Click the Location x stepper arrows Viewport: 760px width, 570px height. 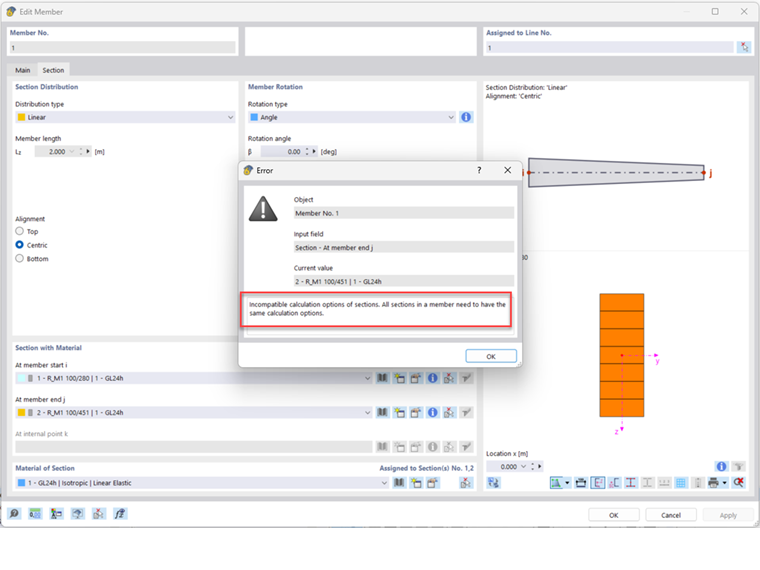[532, 466]
